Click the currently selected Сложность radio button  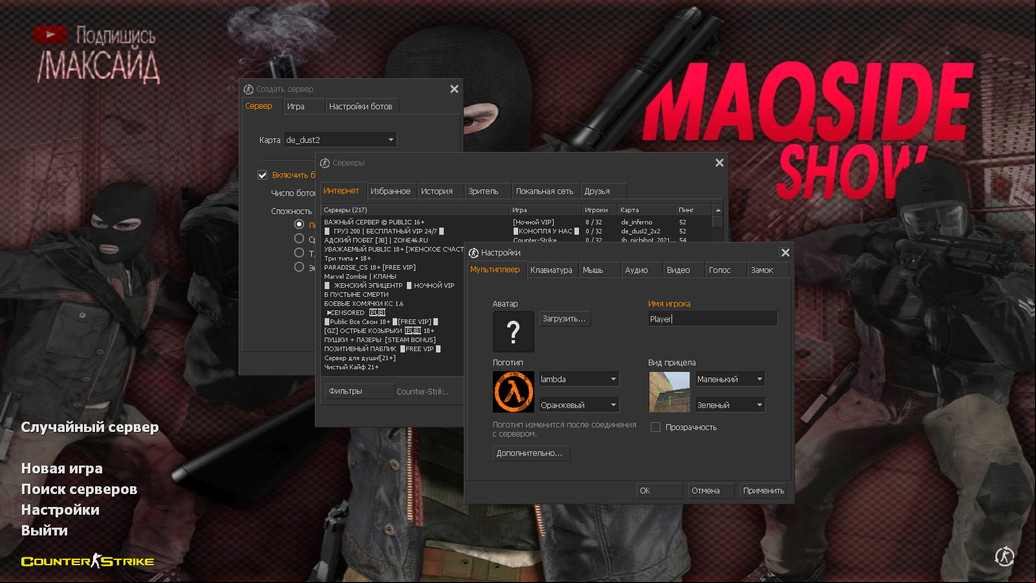(x=299, y=225)
